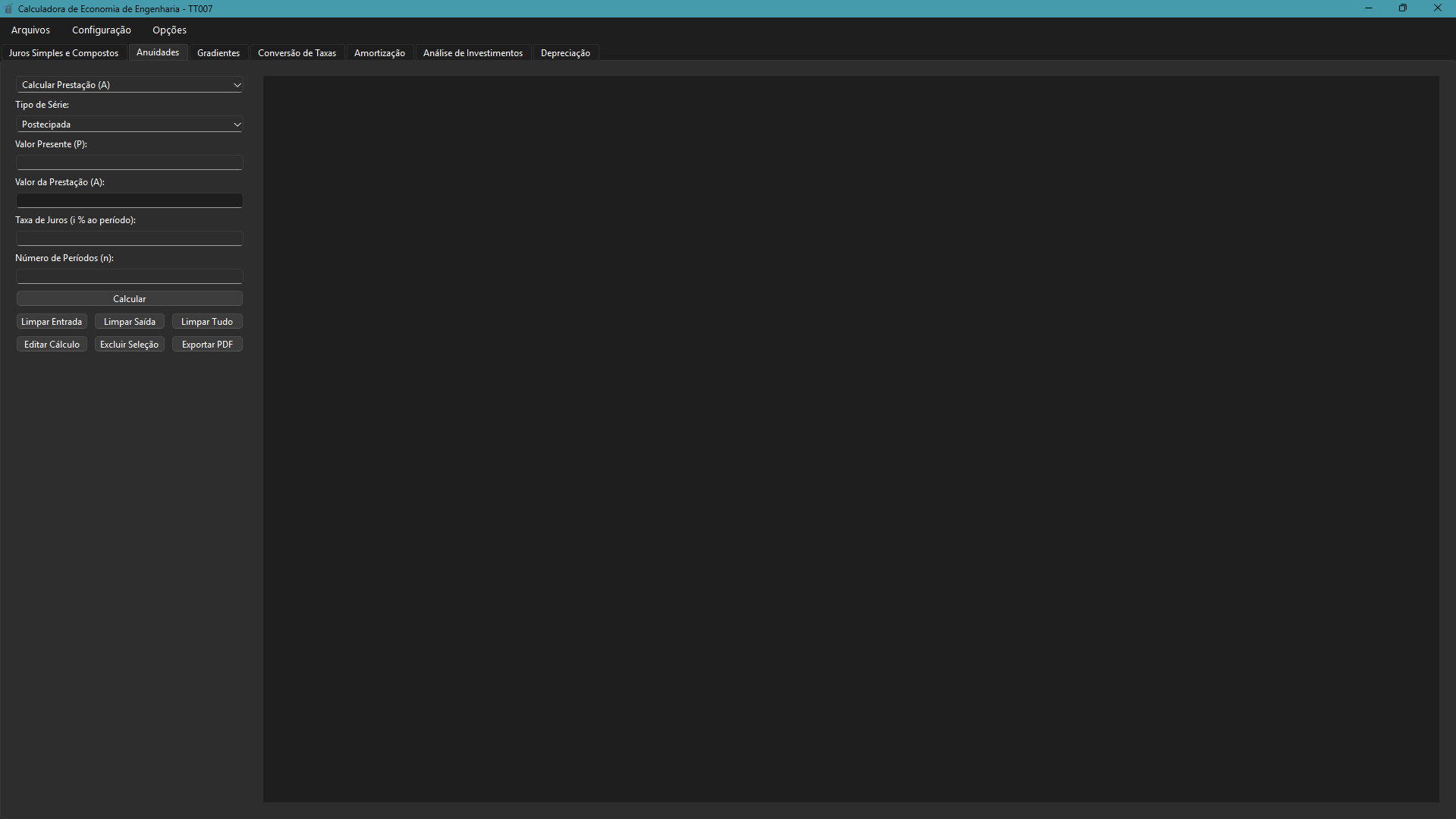
Task: Select the Amortização tab
Action: (379, 53)
